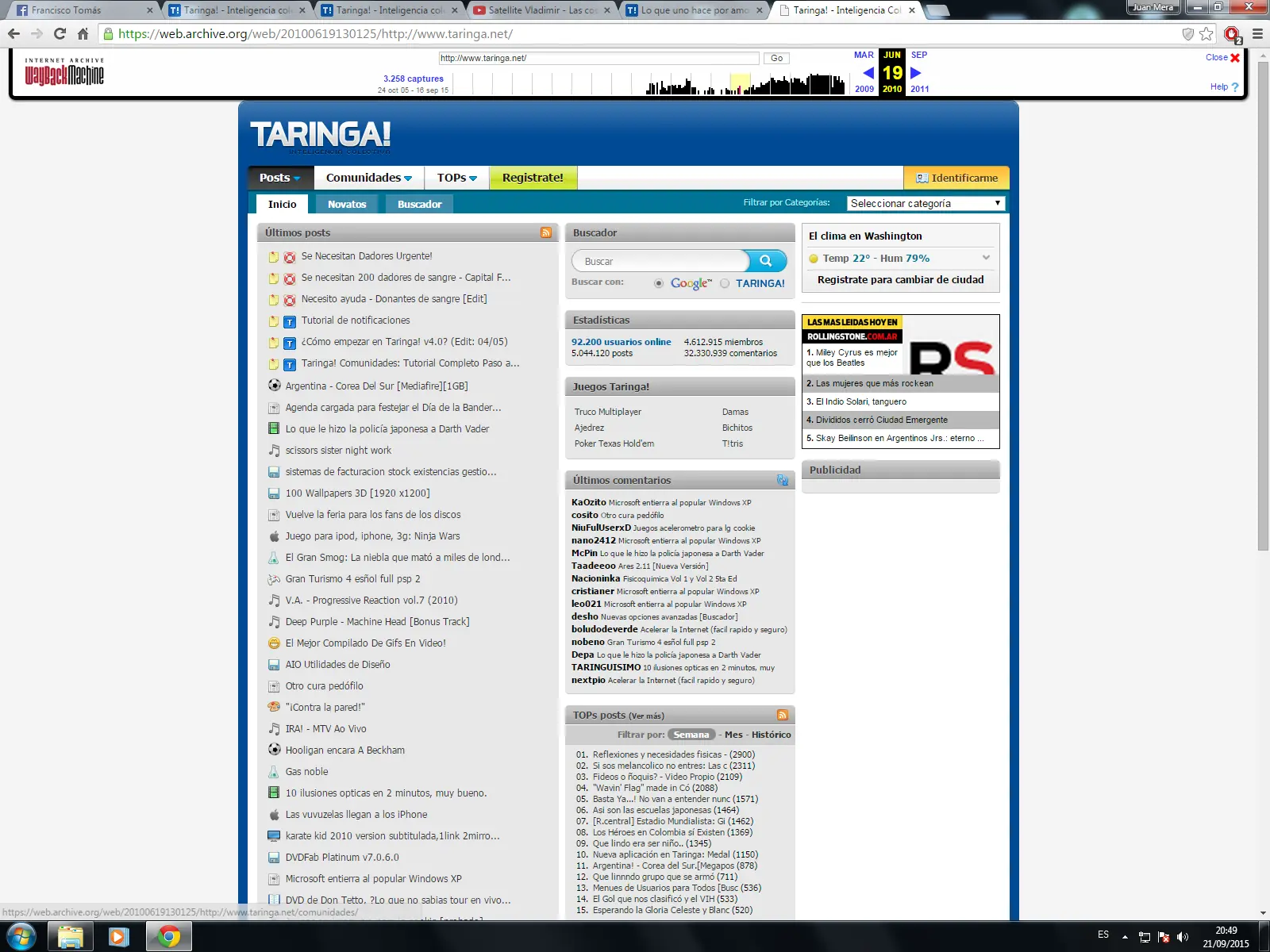Filter TOPs posts by Mes
Viewport: 1270px width, 952px height.
pyautogui.click(x=733, y=735)
